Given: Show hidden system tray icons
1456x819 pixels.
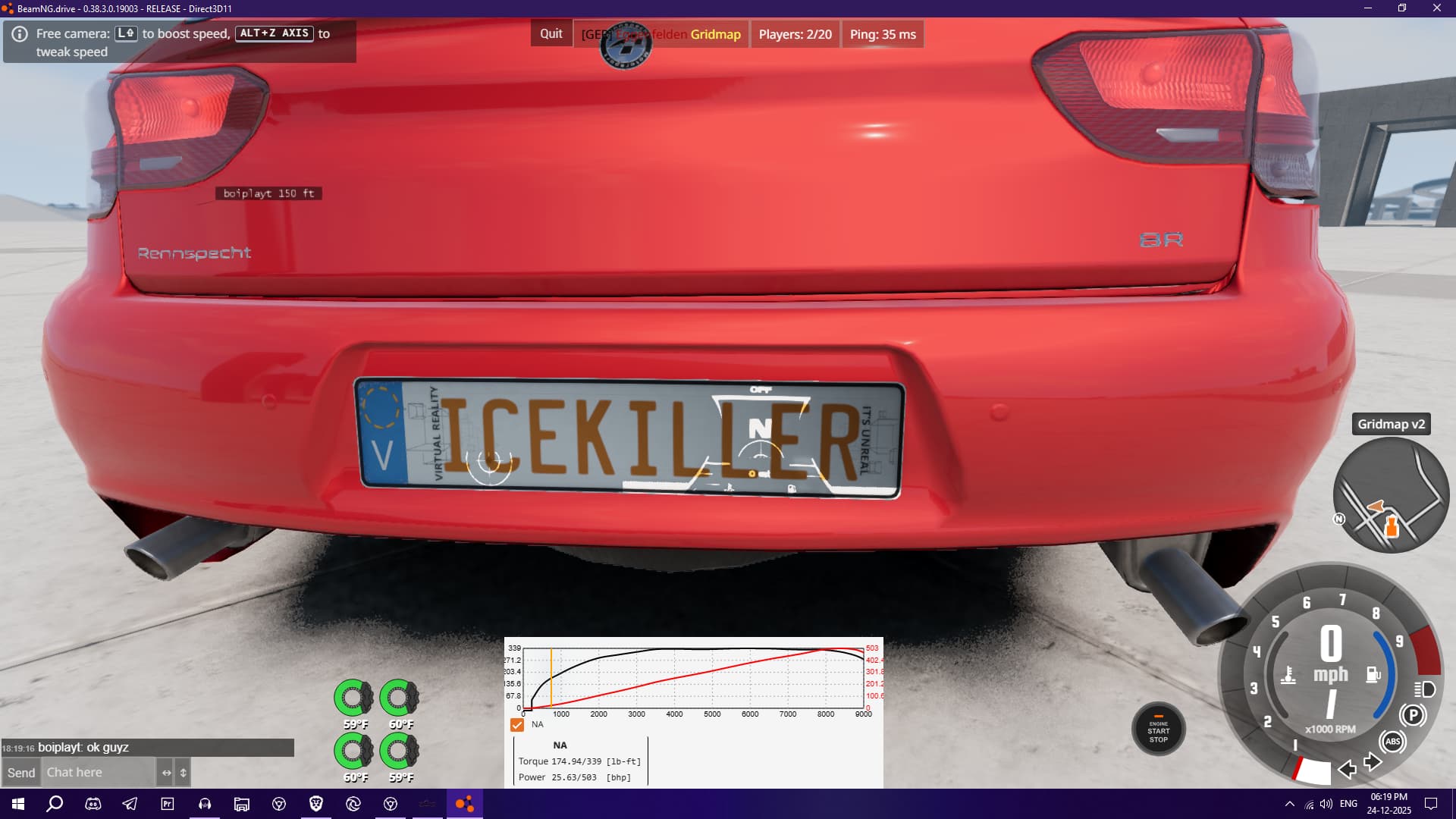Looking at the screenshot, I should point(1289,804).
